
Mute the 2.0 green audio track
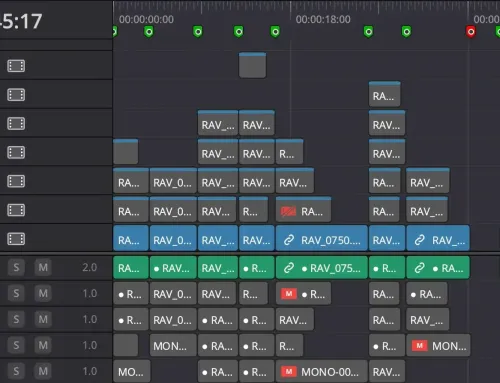coord(43,267)
